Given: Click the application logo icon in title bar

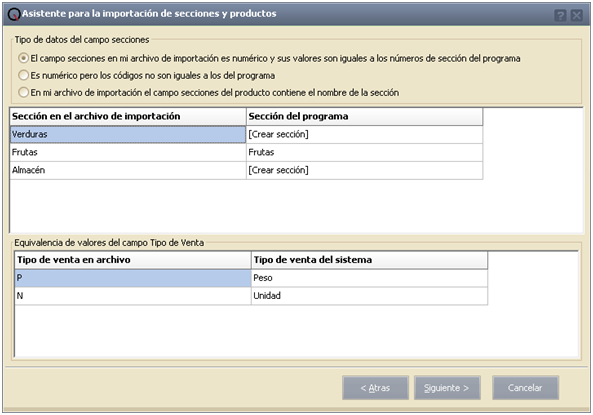Looking at the screenshot, I should point(14,14).
